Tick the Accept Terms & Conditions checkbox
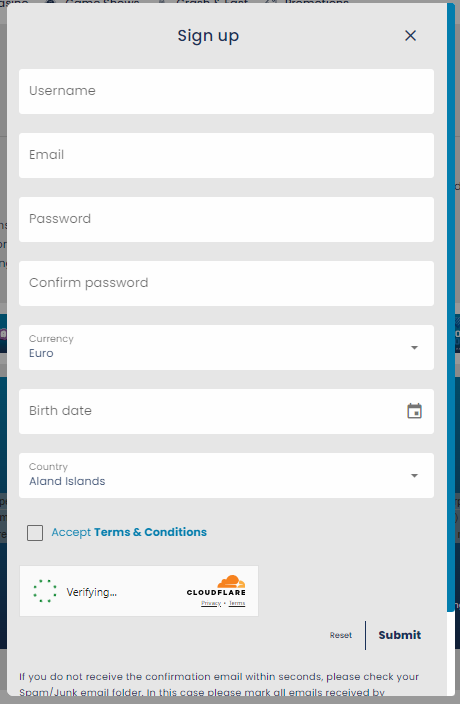The image size is (460, 704). 35,533
